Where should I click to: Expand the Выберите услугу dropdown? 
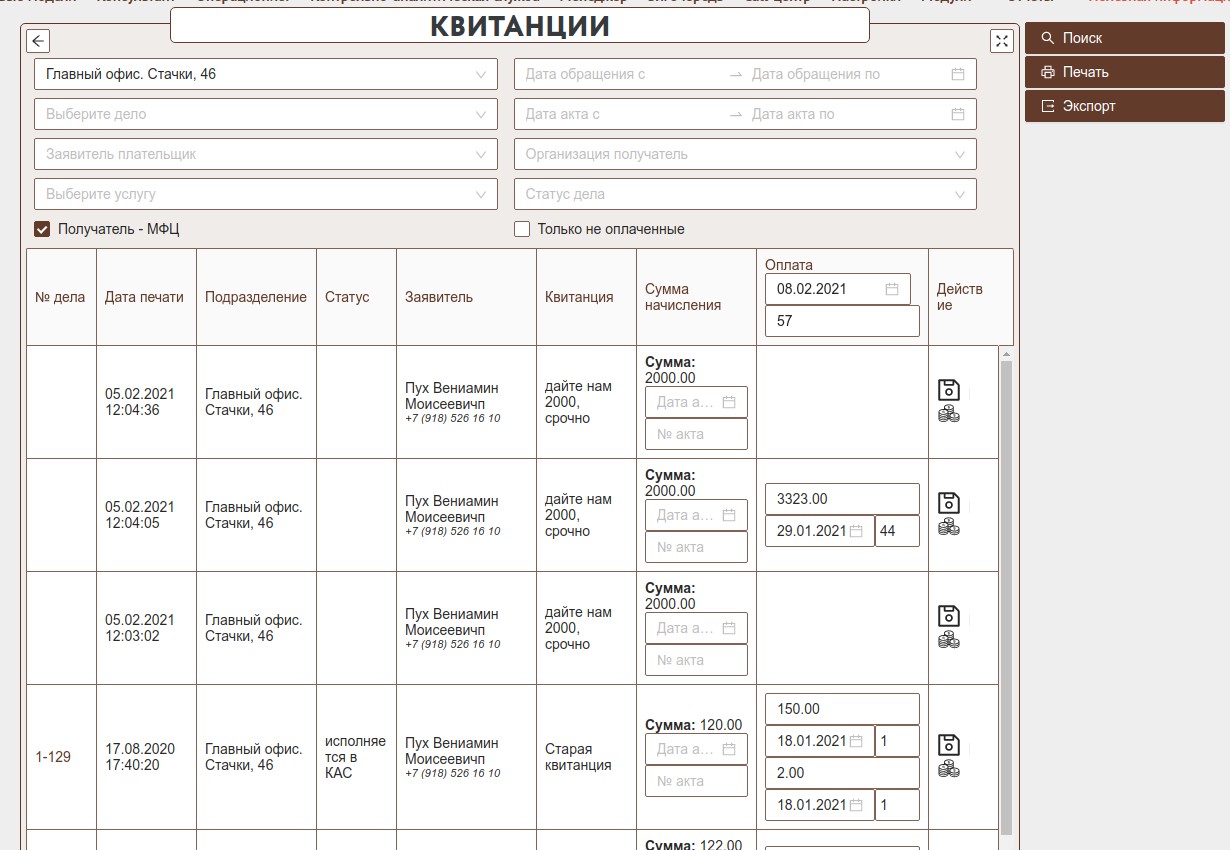pyautogui.click(x=265, y=194)
